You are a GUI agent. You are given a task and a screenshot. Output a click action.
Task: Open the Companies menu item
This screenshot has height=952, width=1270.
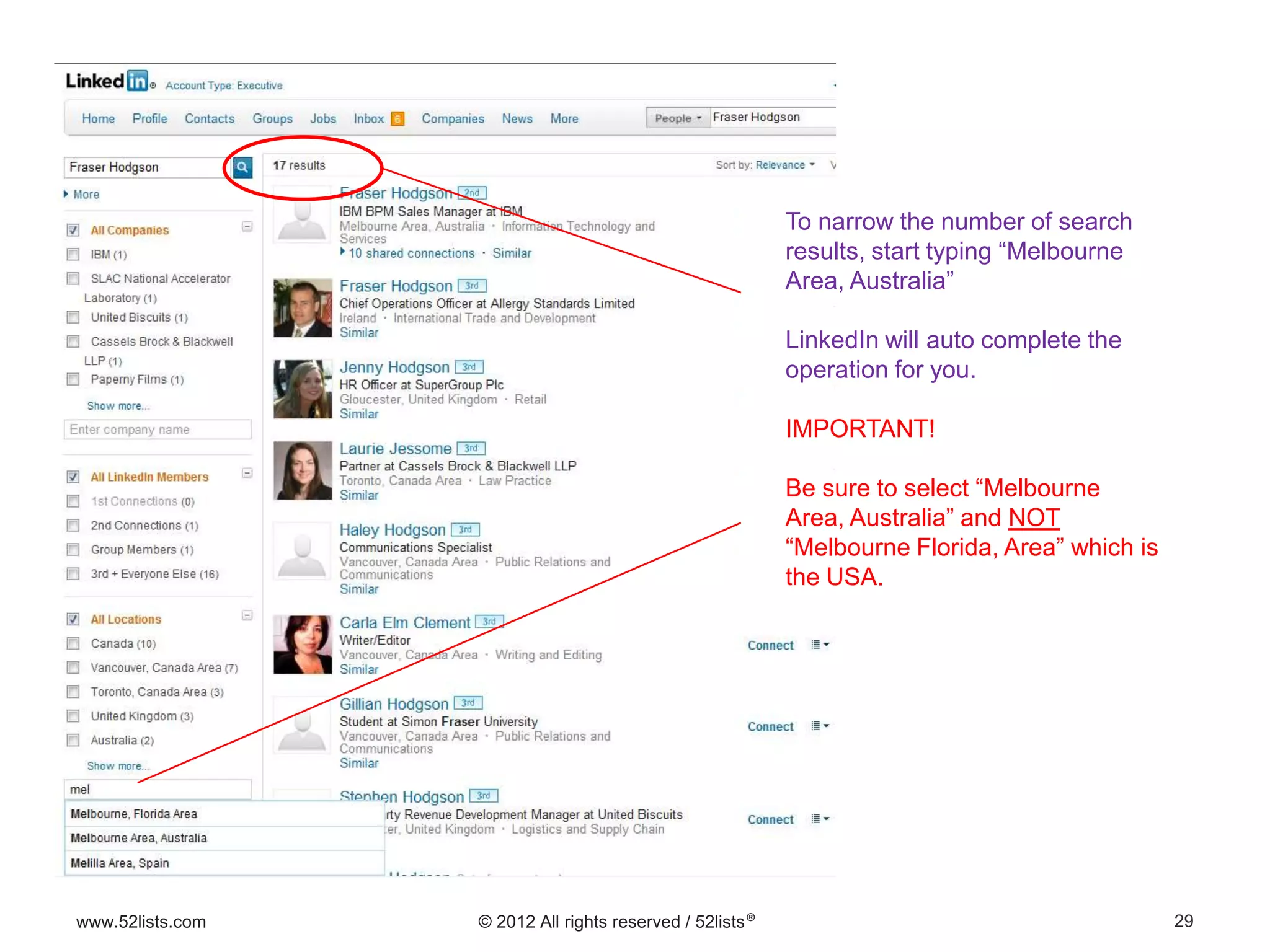click(453, 118)
